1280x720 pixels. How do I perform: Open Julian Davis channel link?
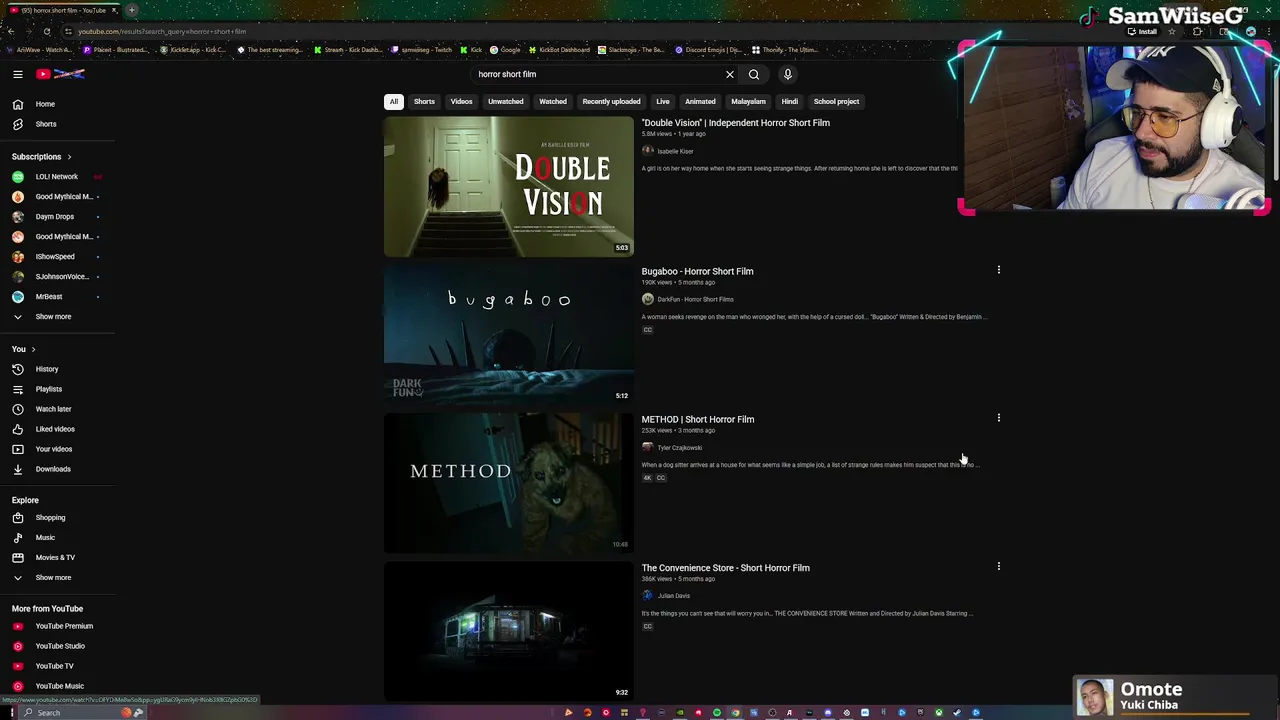coord(673,596)
